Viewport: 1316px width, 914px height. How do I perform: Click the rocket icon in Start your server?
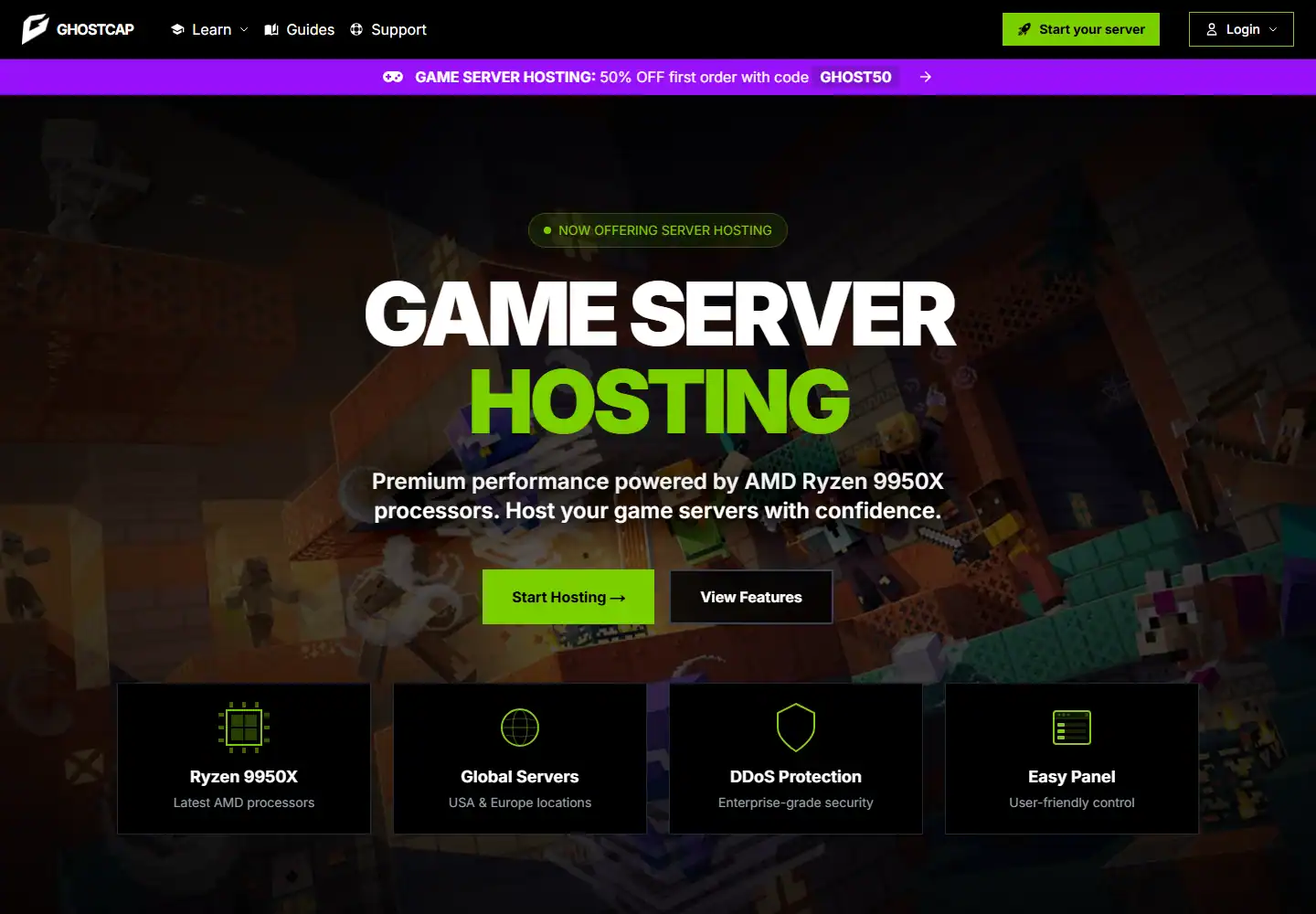[1024, 29]
